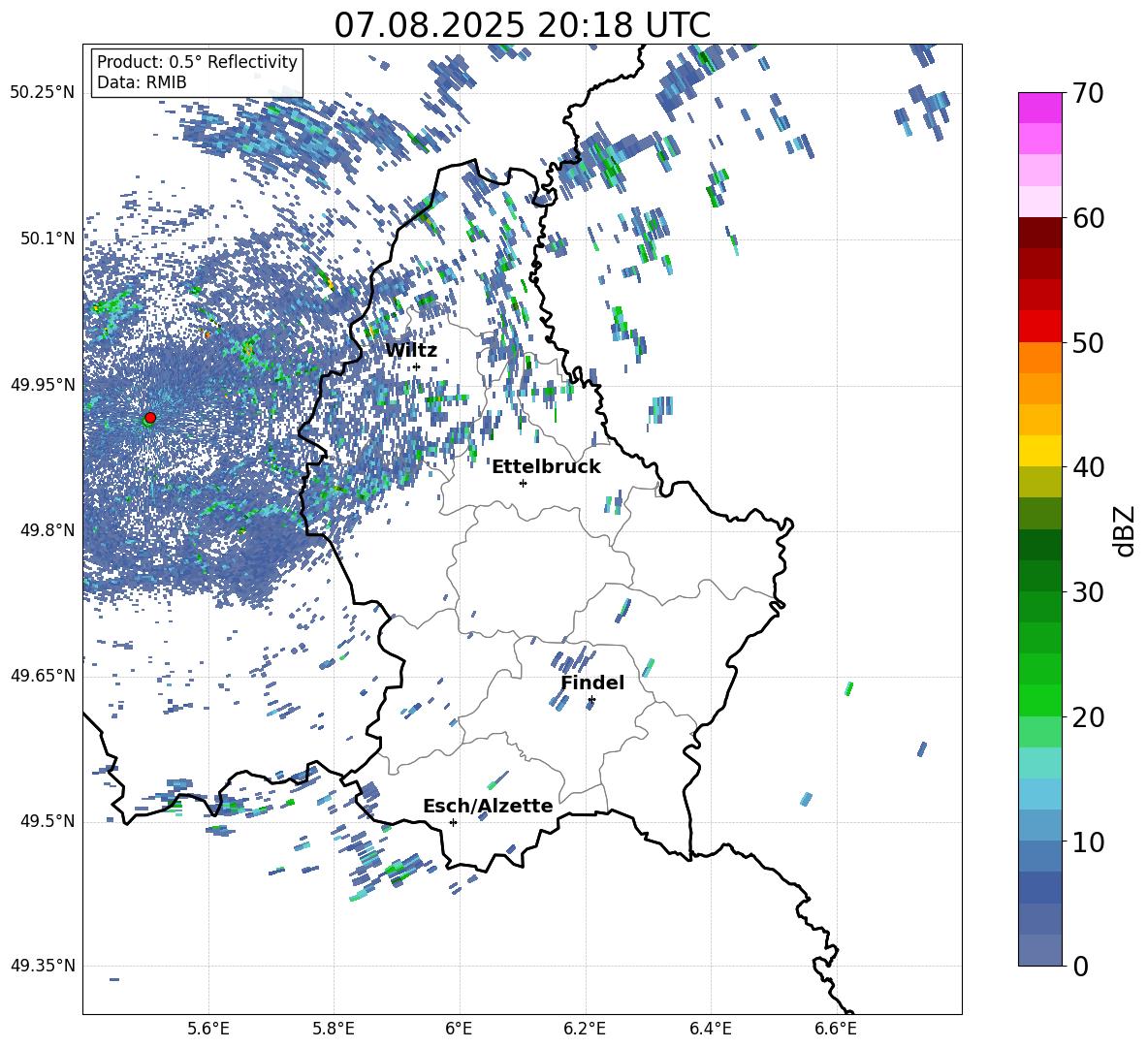Click the 60 tick label on colorbar

click(x=1087, y=218)
